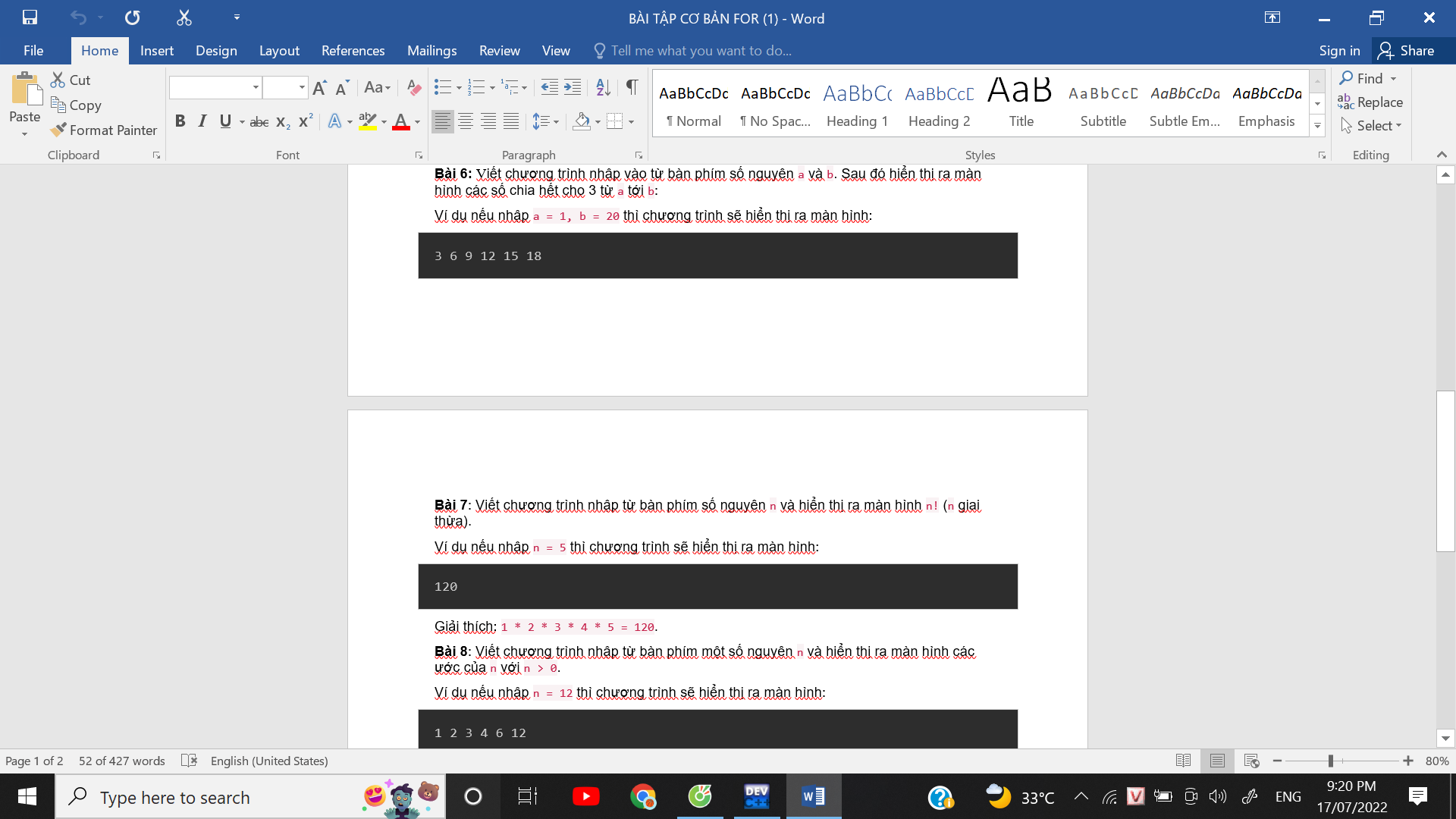The height and width of the screenshot is (819, 1456).
Task: Open the font size dropdown
Action: (x=302, y=88)
